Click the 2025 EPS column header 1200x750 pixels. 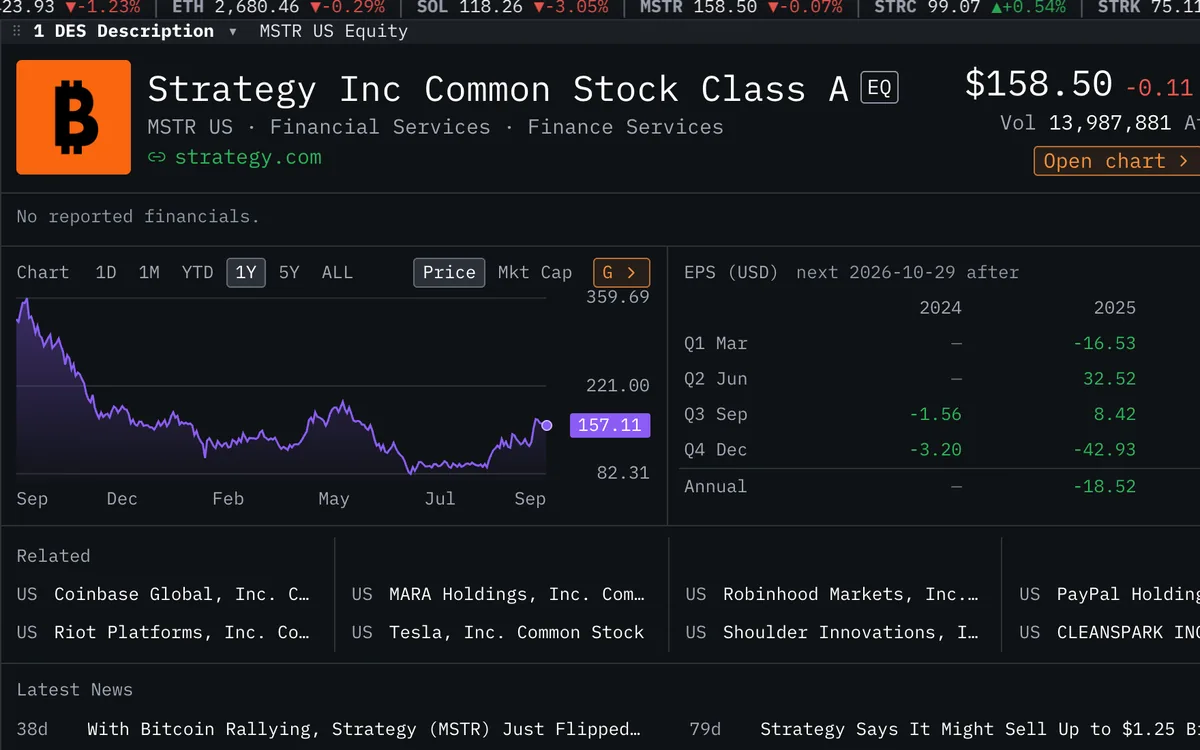(x=1115, y=308)
